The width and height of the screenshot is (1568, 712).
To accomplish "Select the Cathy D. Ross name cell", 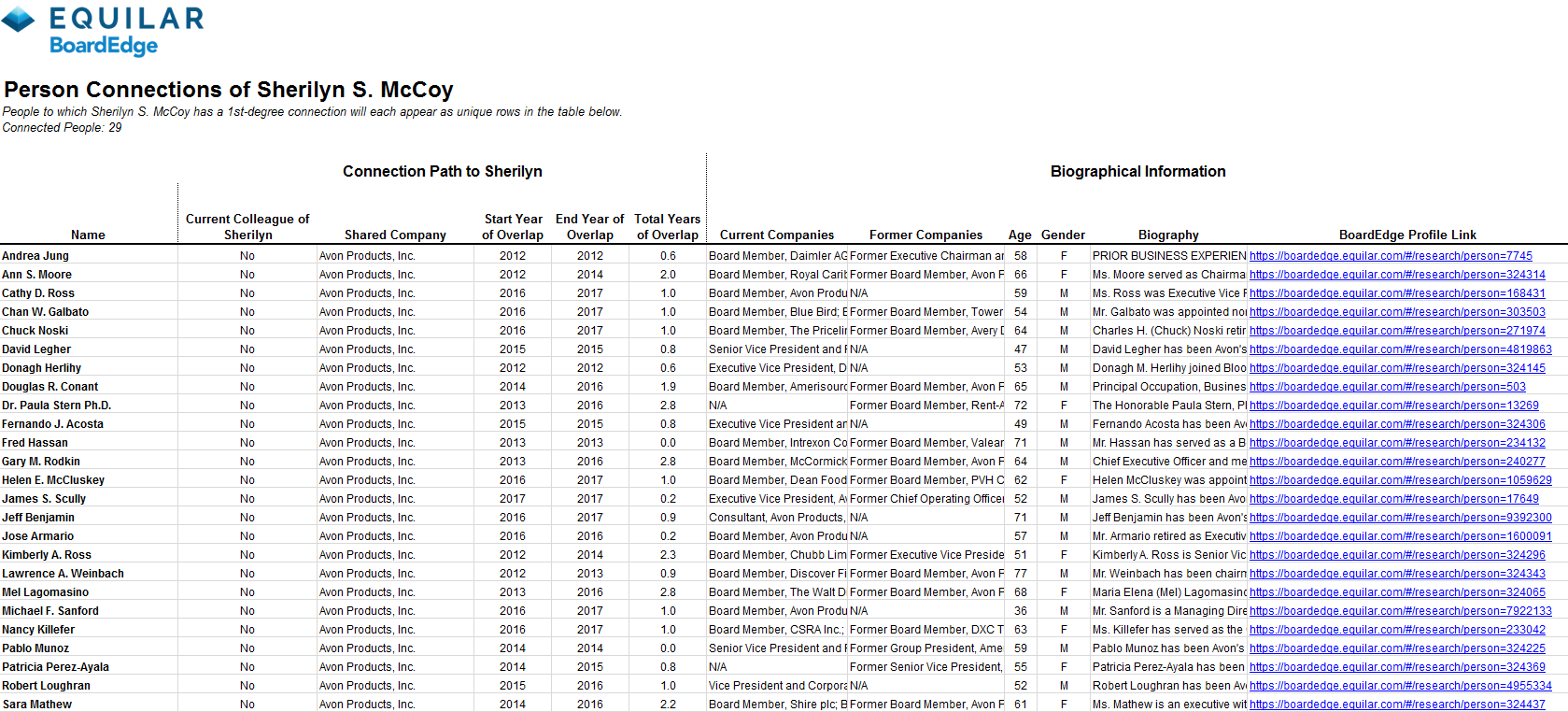I will 38,293.
